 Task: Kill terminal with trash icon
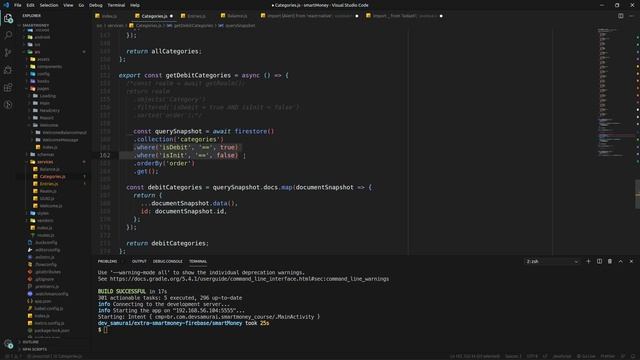(610, 261)
